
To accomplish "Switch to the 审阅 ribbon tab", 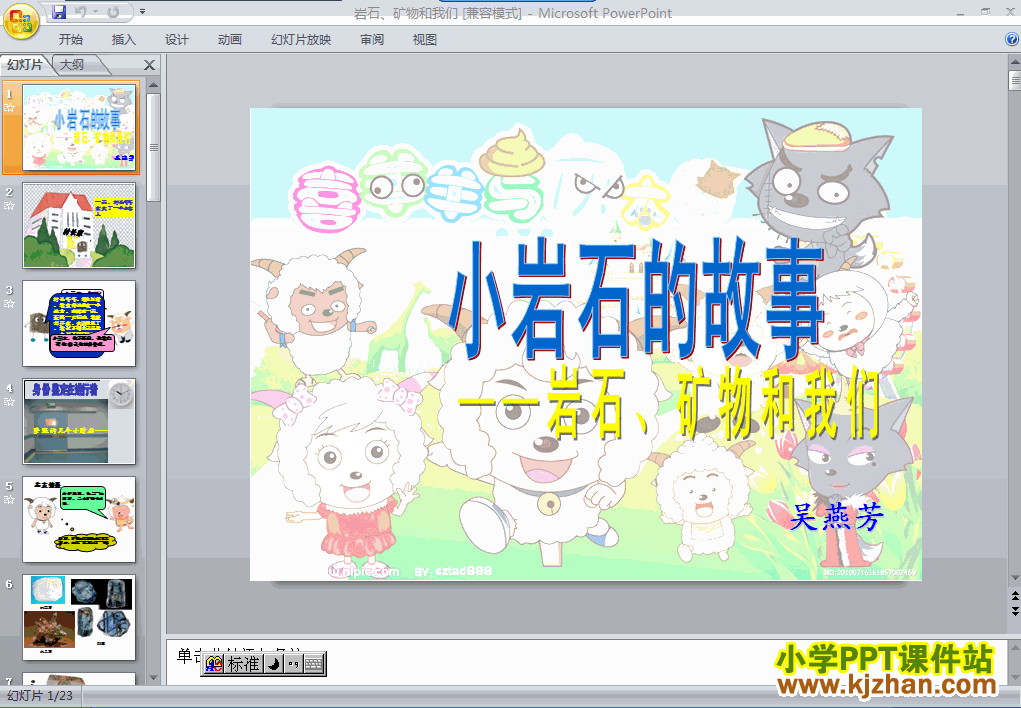I will coord(372,40).
